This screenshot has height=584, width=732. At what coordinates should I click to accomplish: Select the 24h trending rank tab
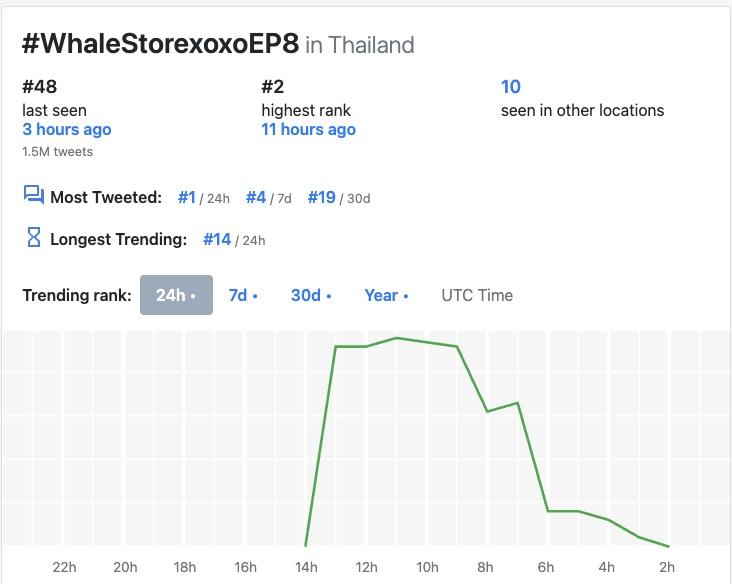176,295
